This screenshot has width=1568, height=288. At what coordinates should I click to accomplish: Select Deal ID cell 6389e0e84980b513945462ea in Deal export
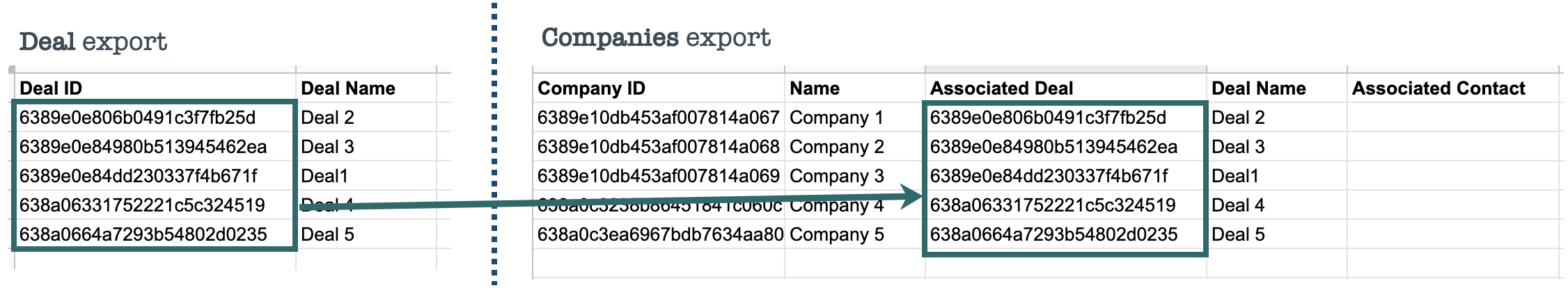[x=143, y=147]
